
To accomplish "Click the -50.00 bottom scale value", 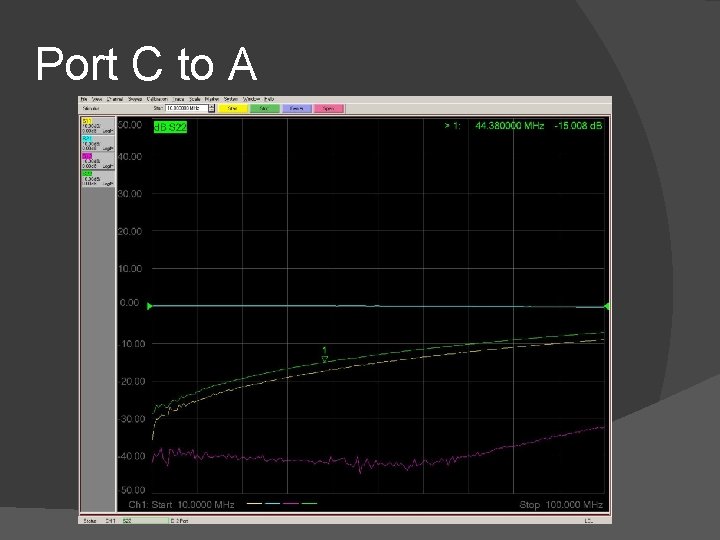I will tap(132, 490).
